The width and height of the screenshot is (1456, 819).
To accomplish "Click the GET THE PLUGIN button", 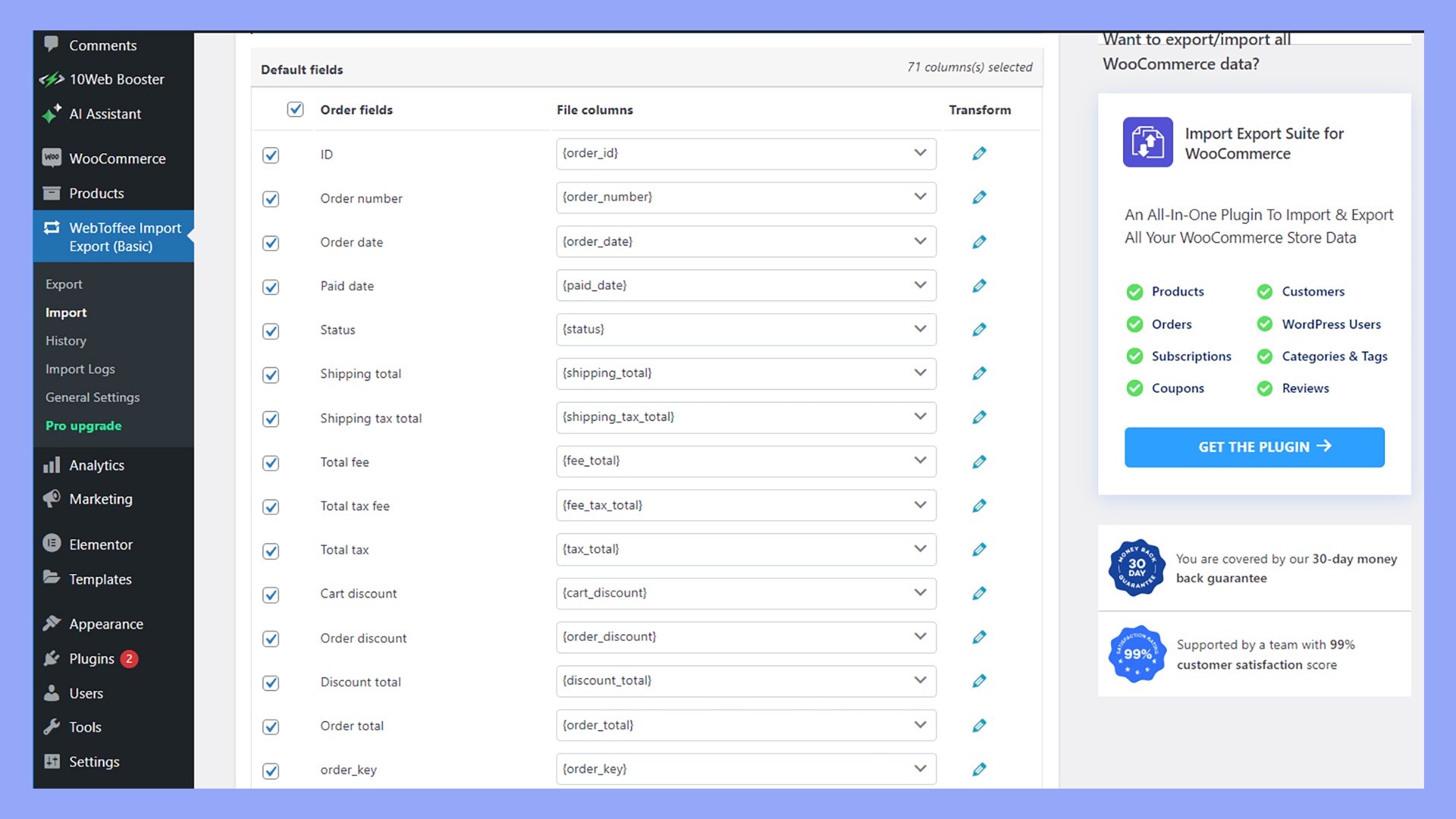I will click(1254, 447).
